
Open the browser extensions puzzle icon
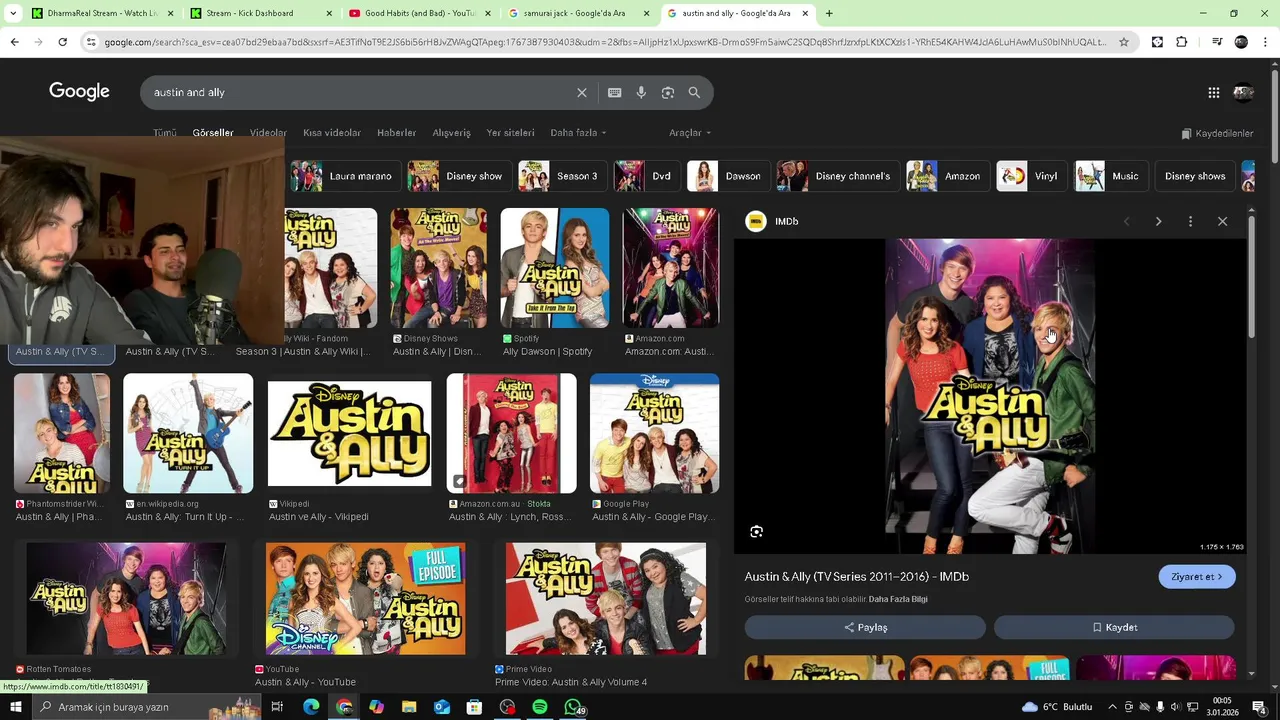1182,42
